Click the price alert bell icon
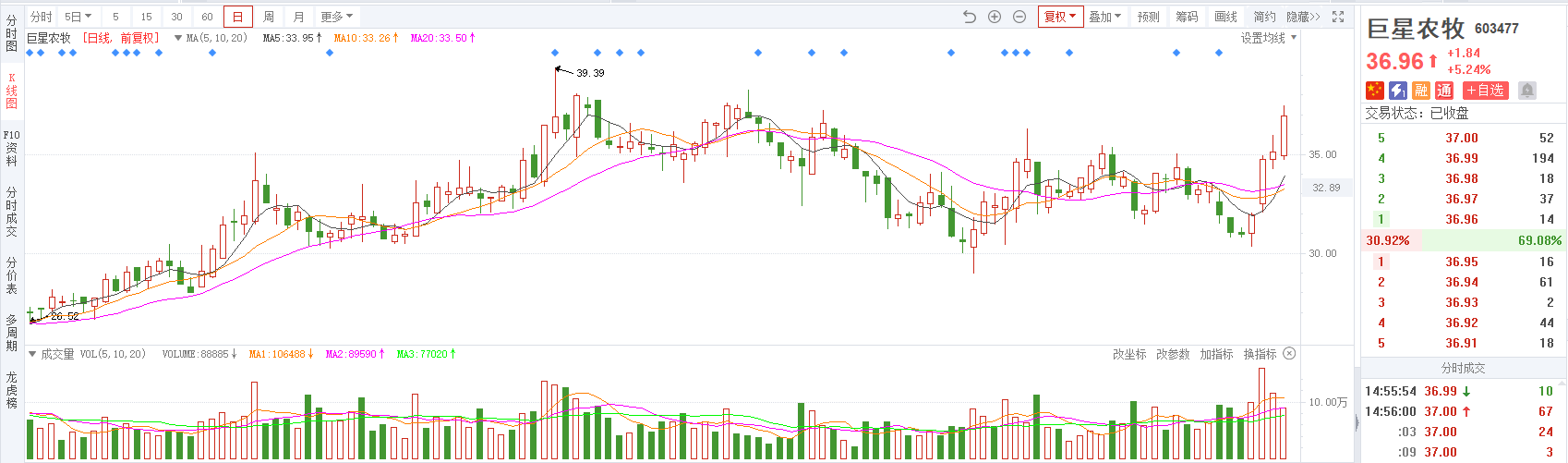This screenshot has height=463, width=1568. pyautogui.click(x=1527, y=90)
